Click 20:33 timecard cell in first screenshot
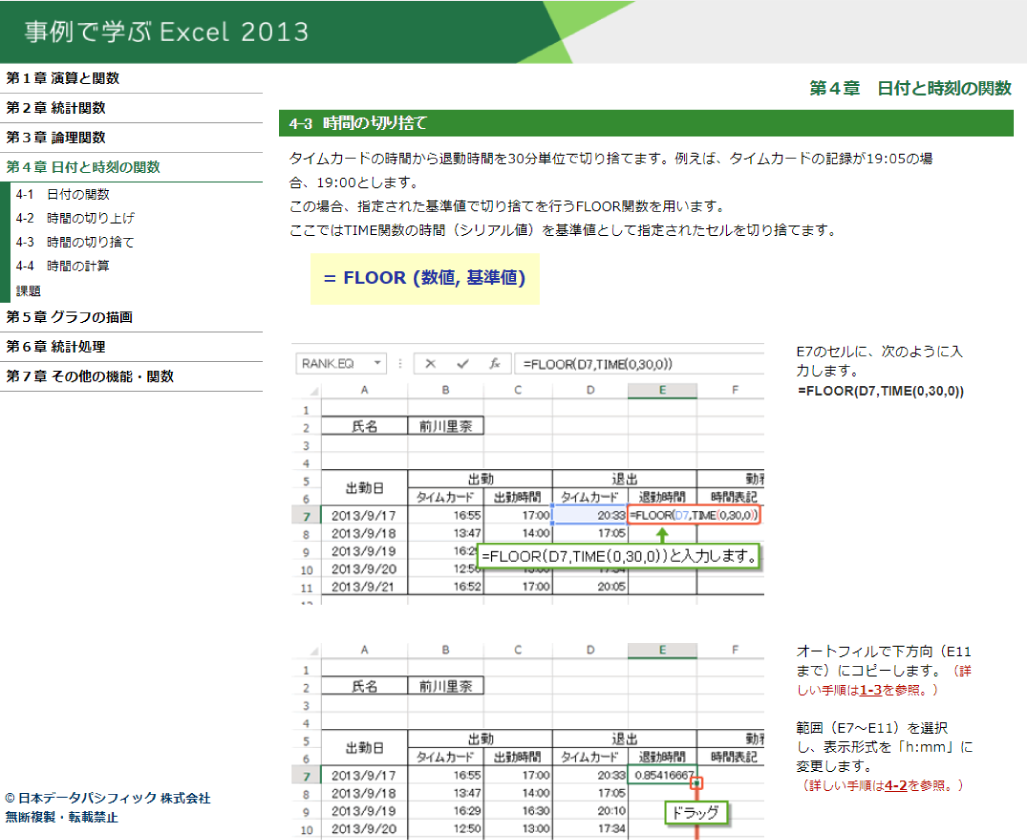The image size is (1027, 840). tap(590, 516)
